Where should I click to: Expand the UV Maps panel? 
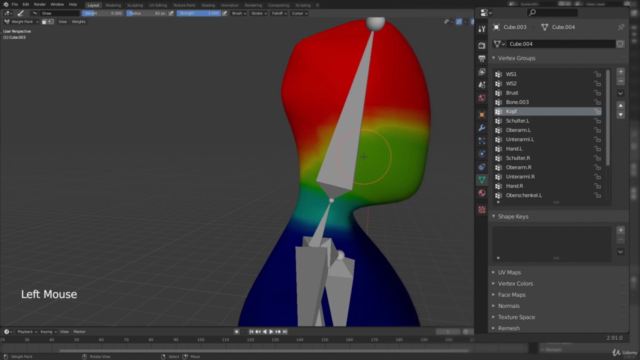tap(493, 272)
